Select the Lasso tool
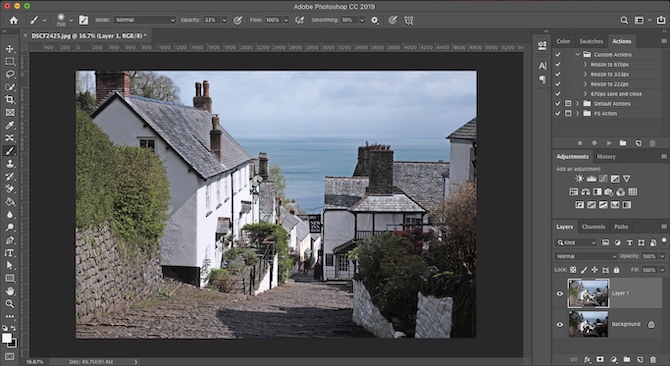Image resolution: width=670 pixels, height=366 pixels. (9, 74)
